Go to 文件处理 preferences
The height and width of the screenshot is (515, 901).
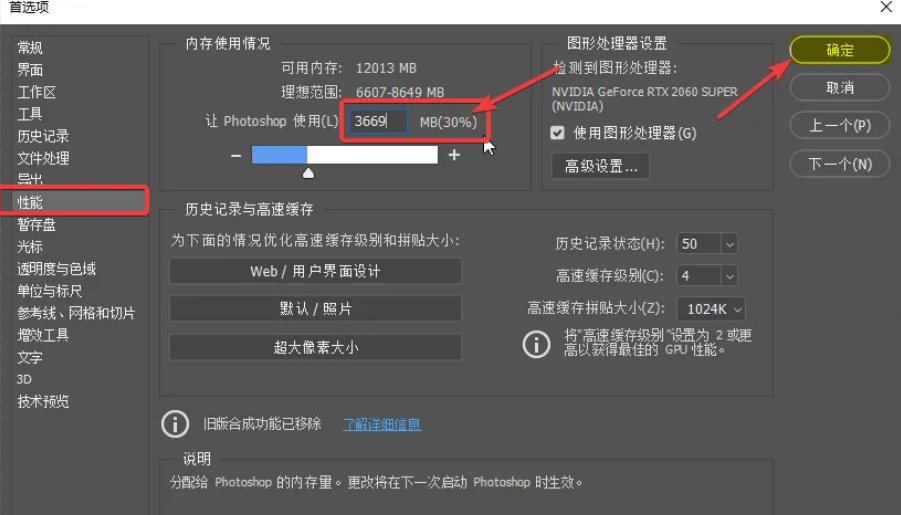[43, 158]
